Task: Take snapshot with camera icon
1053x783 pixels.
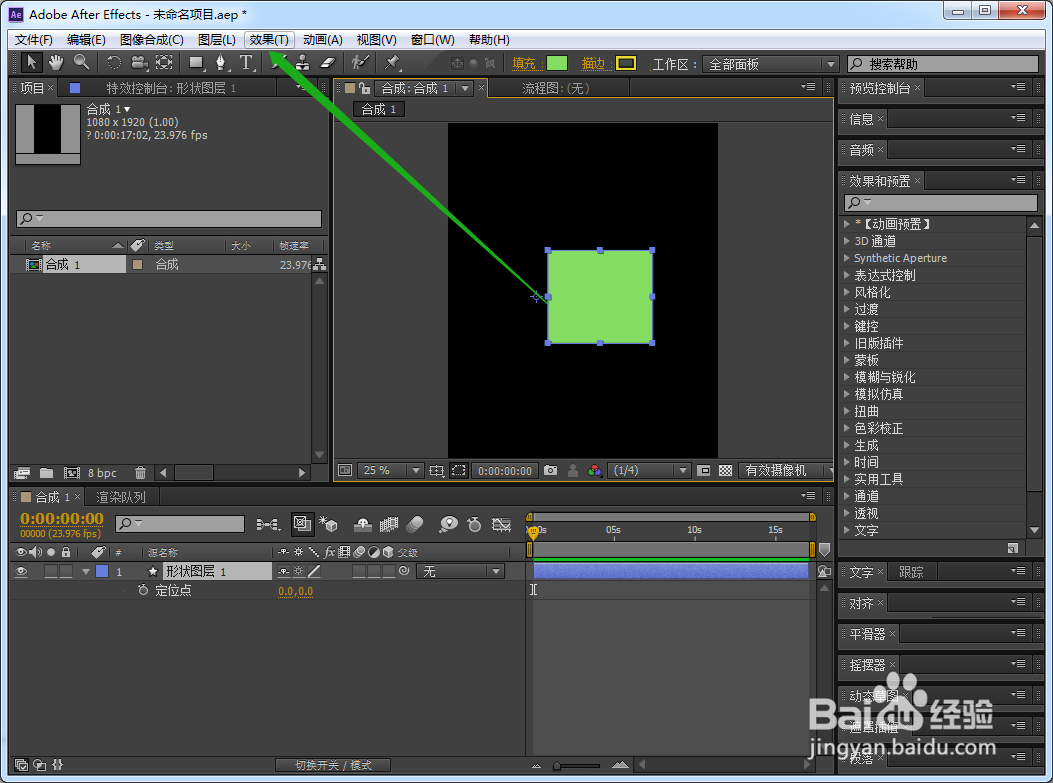Action: tap(551, 471)
